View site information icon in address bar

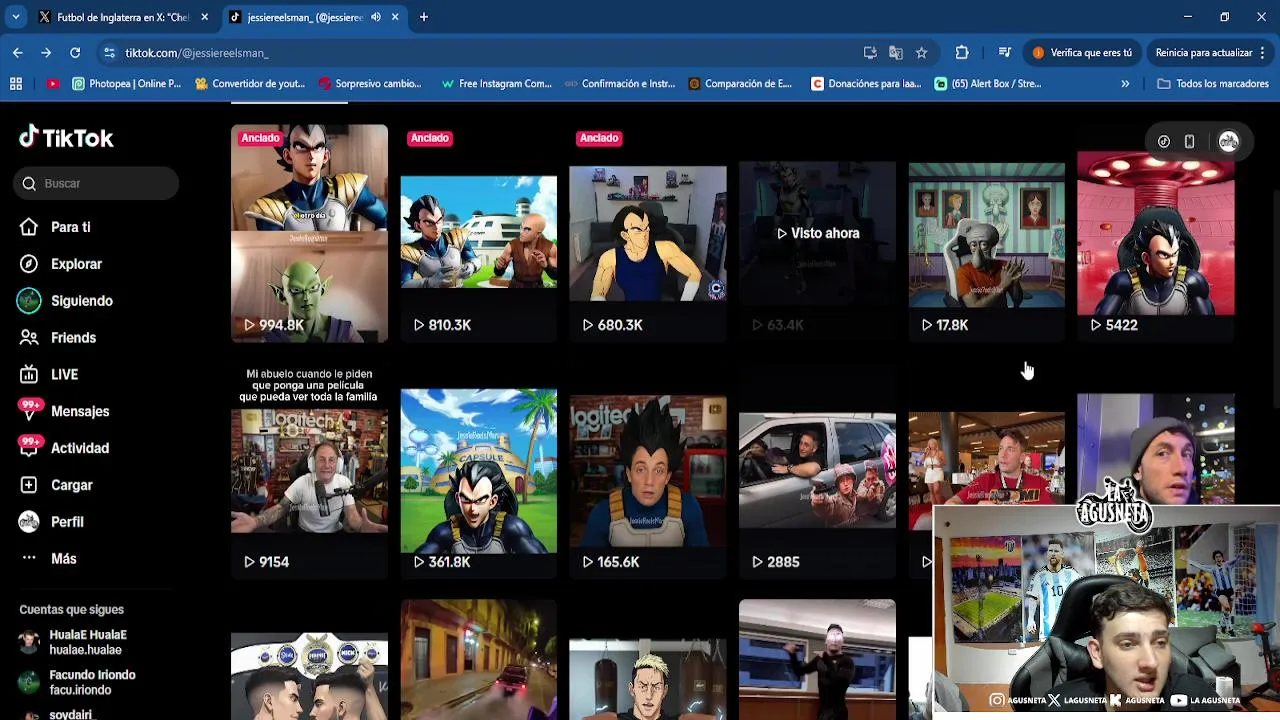tap(109, 52)
